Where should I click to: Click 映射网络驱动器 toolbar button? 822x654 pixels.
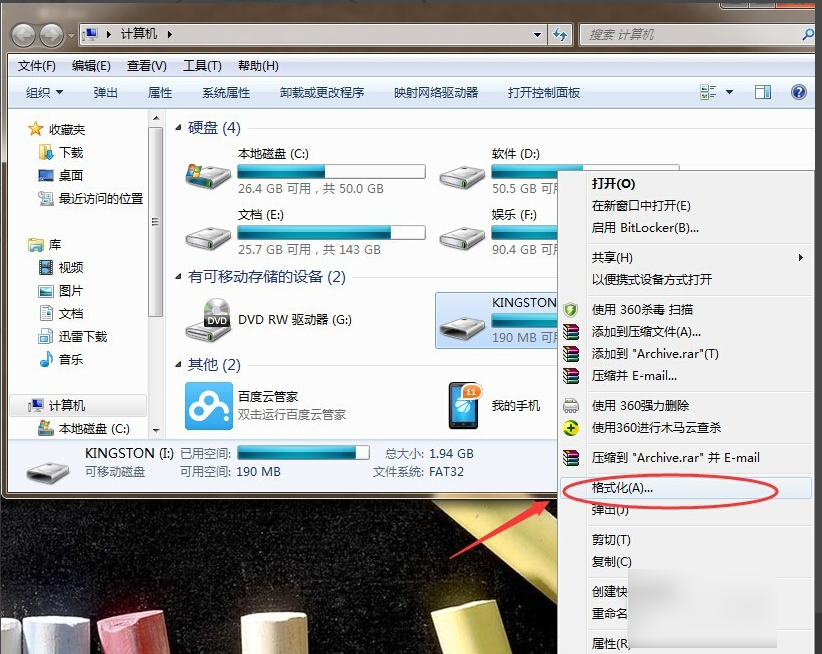436,93
